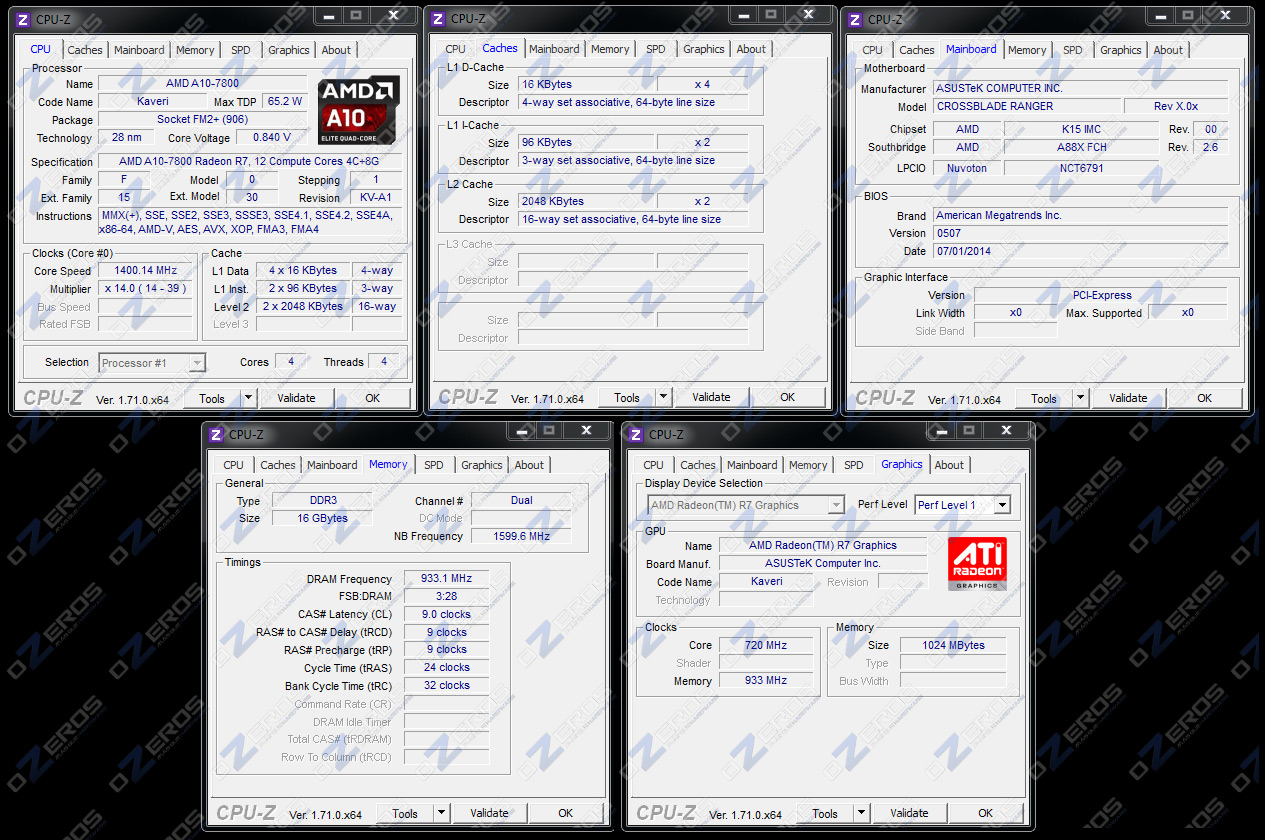Viewport: 1265px width, 840px height.
Task: Close the Caches CPU-Z window
Action: [x=811, y=15]
